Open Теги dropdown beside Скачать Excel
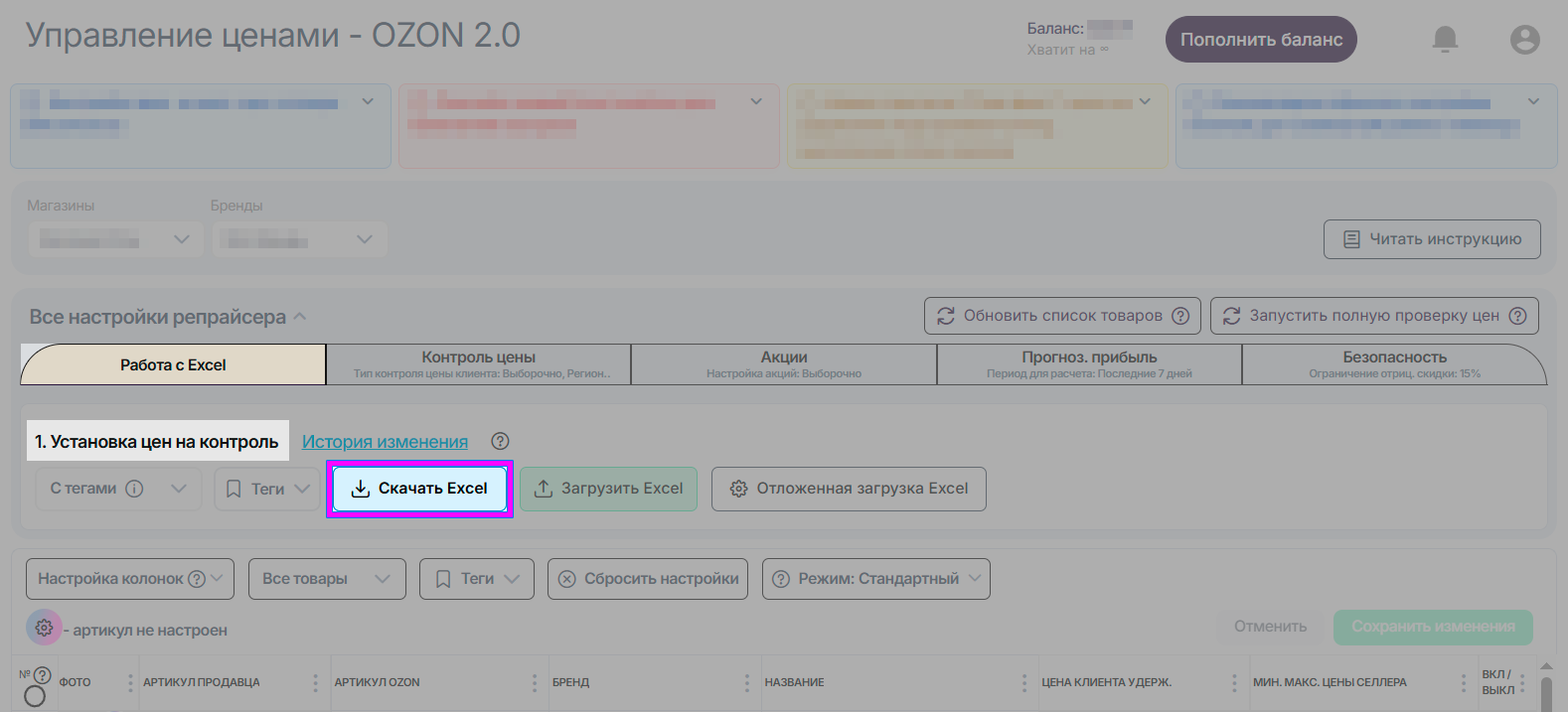 (266, 489)
